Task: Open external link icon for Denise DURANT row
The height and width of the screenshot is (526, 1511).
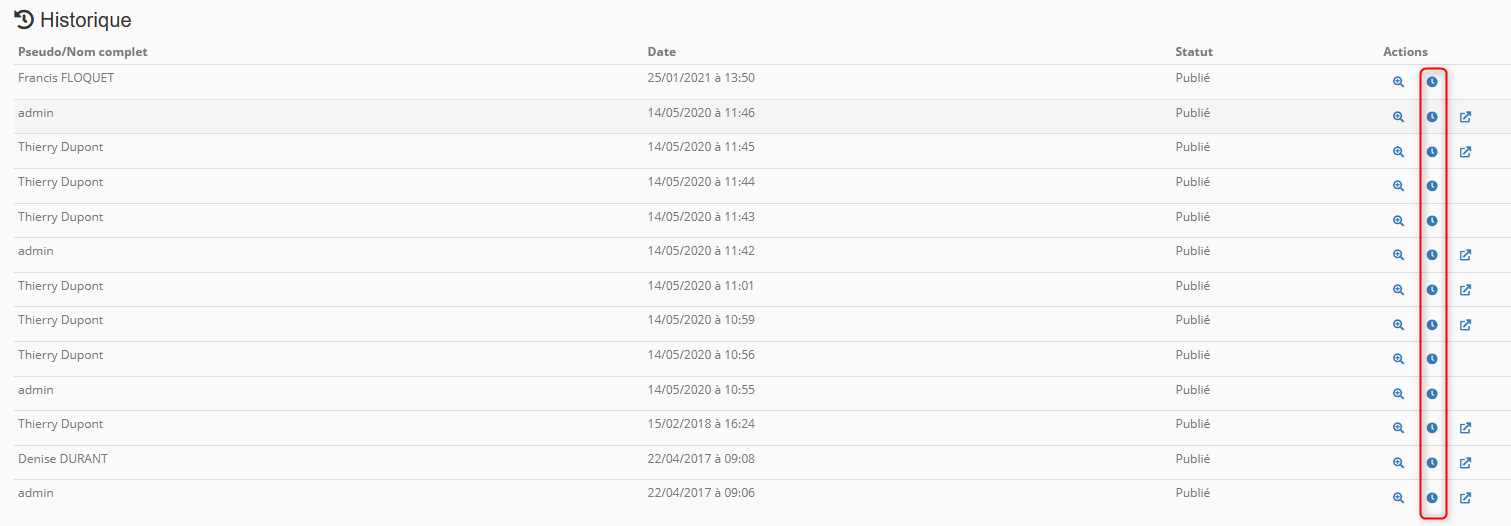Action: click(x=1465, y=463)
